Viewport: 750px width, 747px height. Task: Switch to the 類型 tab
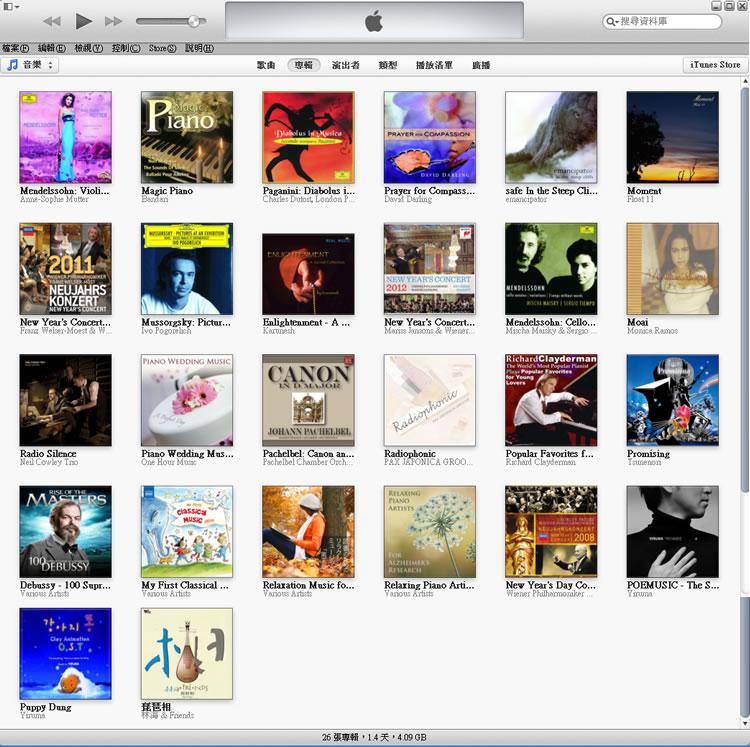coord(387,65)
